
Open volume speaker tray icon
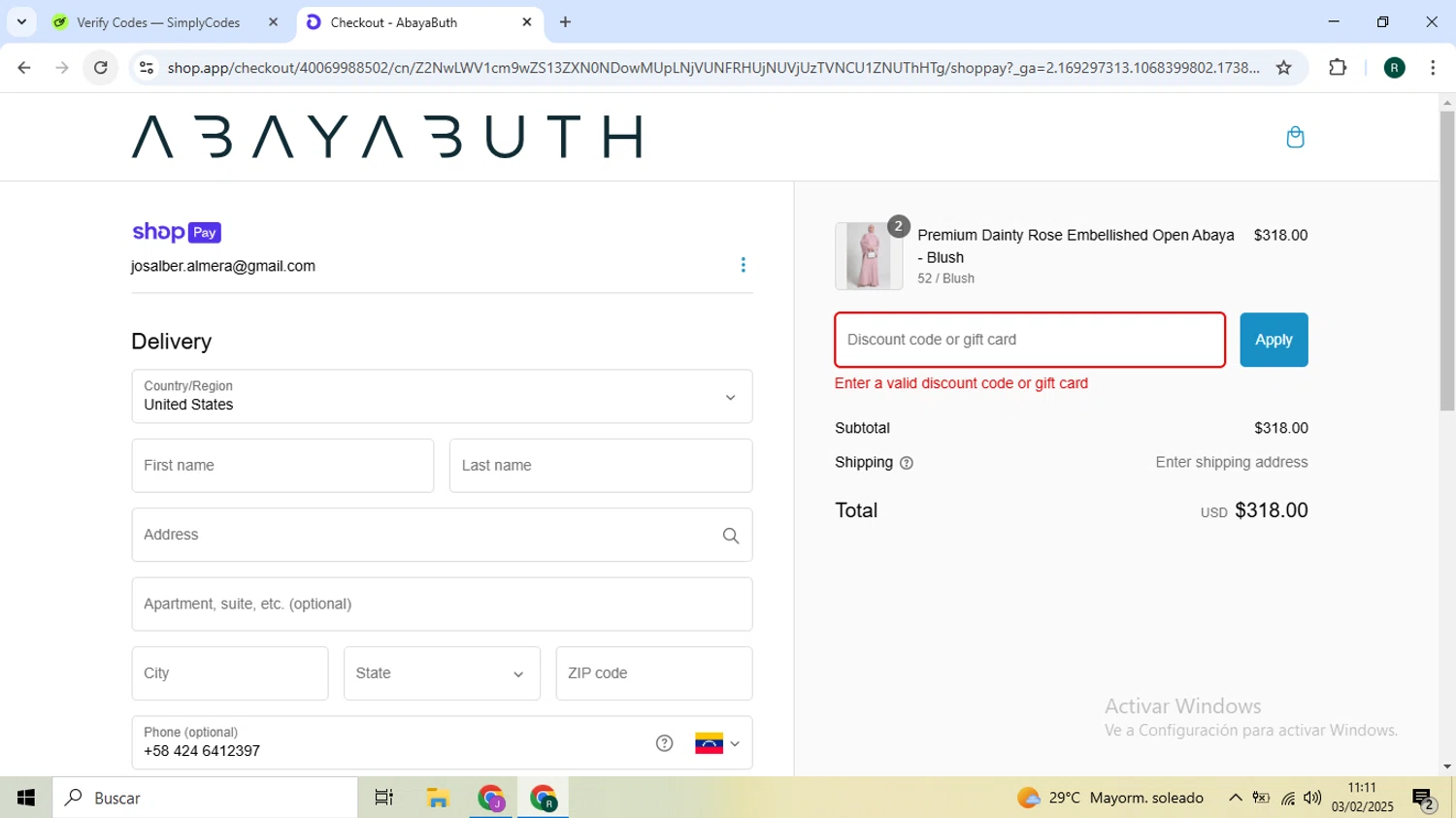point(1313,798)
